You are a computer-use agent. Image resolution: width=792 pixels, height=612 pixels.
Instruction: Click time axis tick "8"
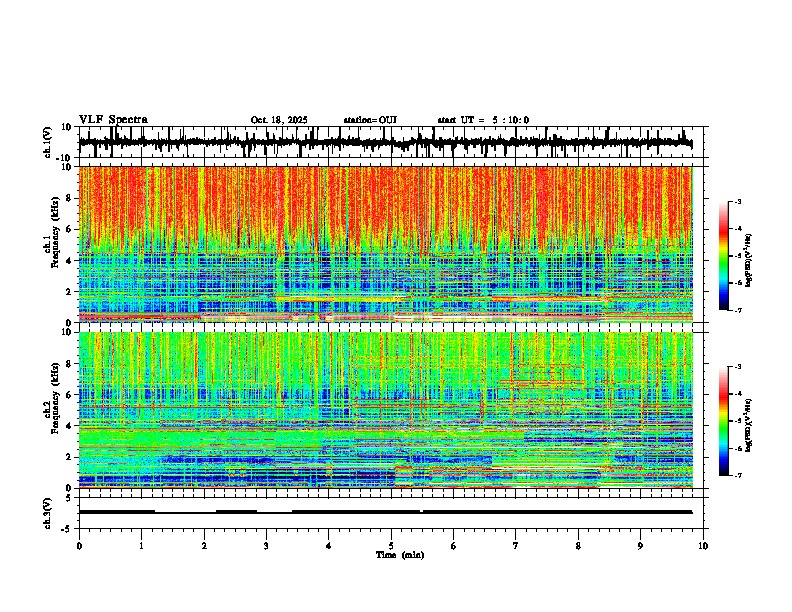click(x=578, y=546)
